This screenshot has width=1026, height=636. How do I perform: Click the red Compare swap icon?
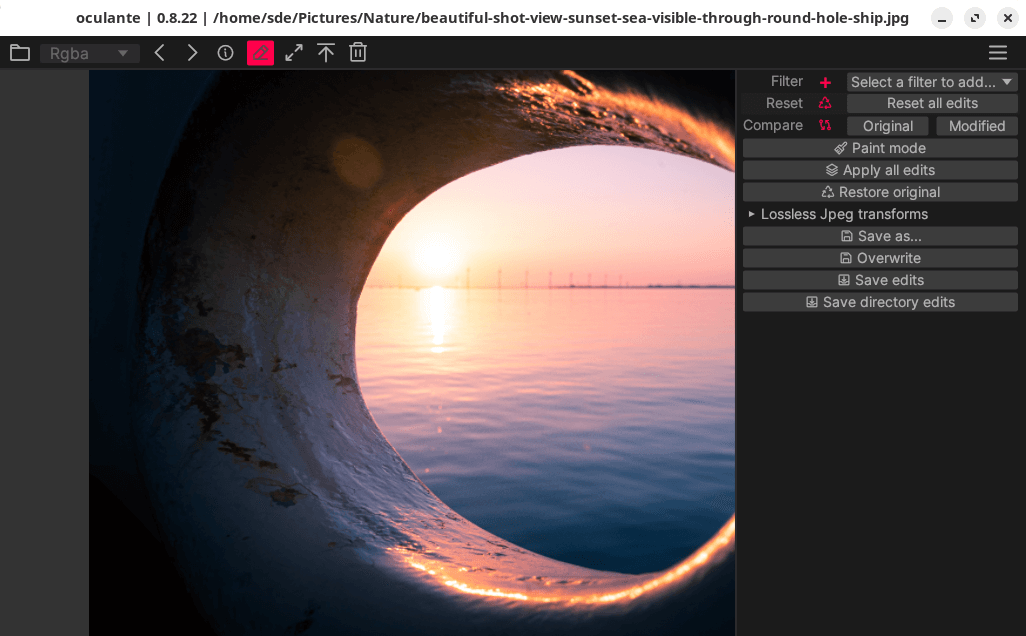click(x=825, y=125)
